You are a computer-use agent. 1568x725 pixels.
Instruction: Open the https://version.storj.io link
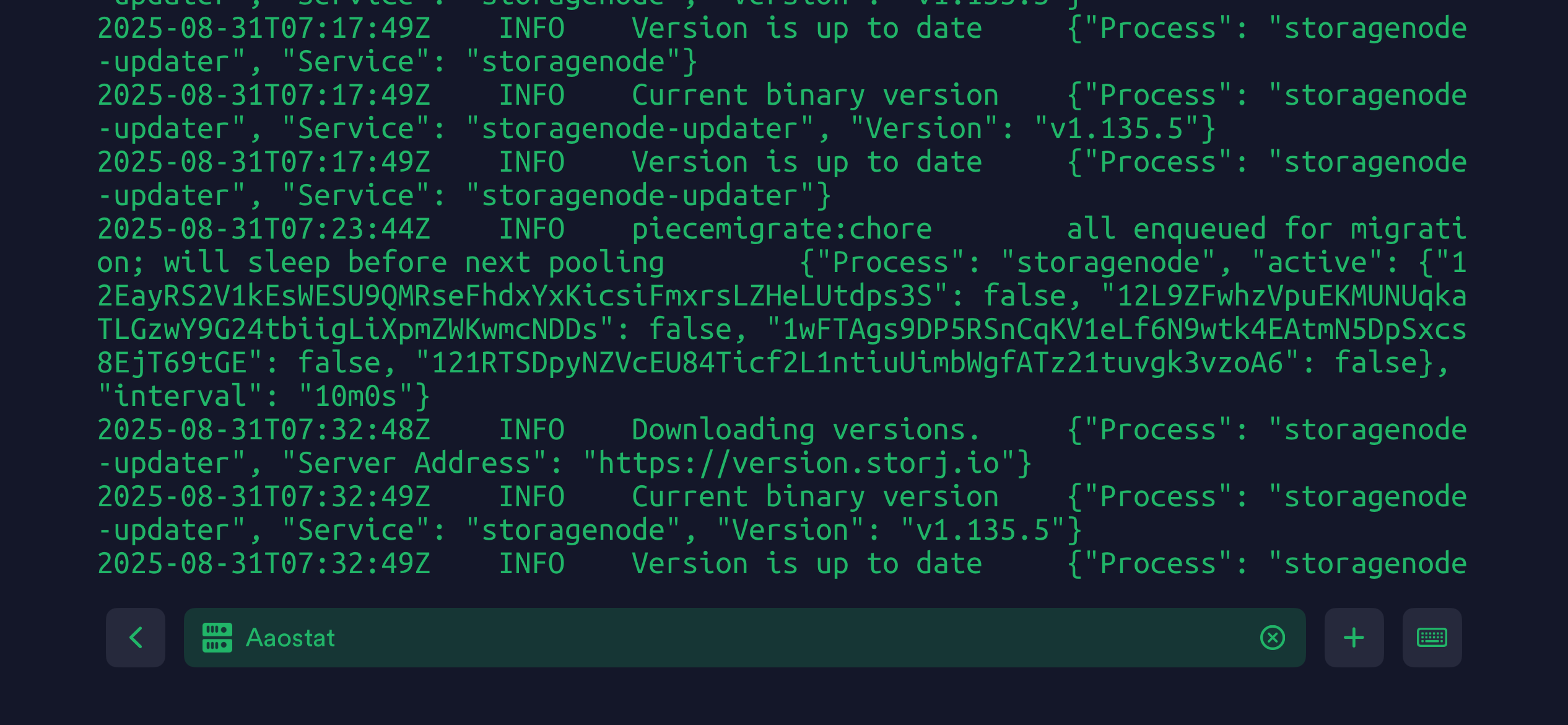pos(799,464)
